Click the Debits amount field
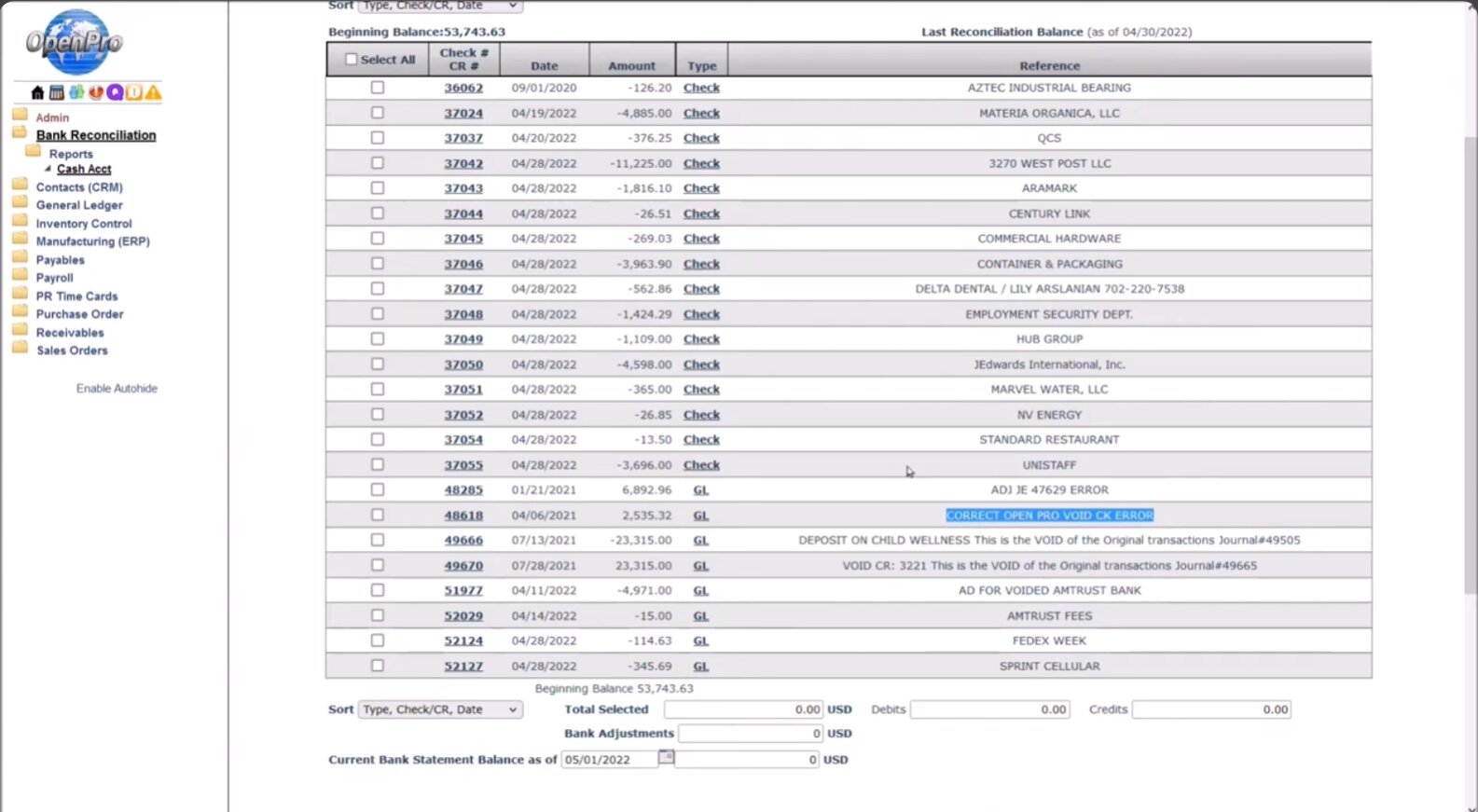Image resolution: width=1478 pixels, height=812 pixels. tap(990, 709)
